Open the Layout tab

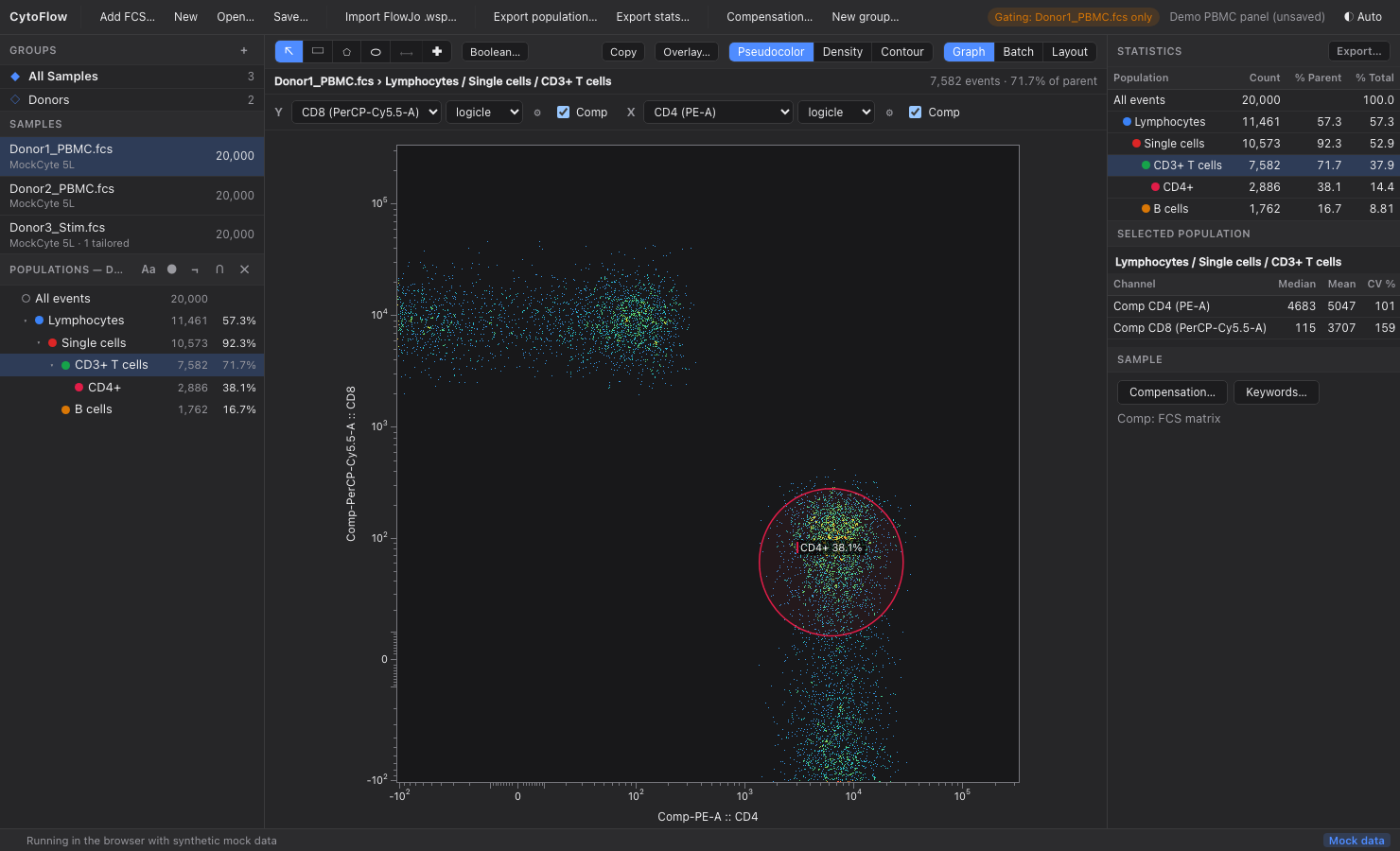coord(1070,52)
